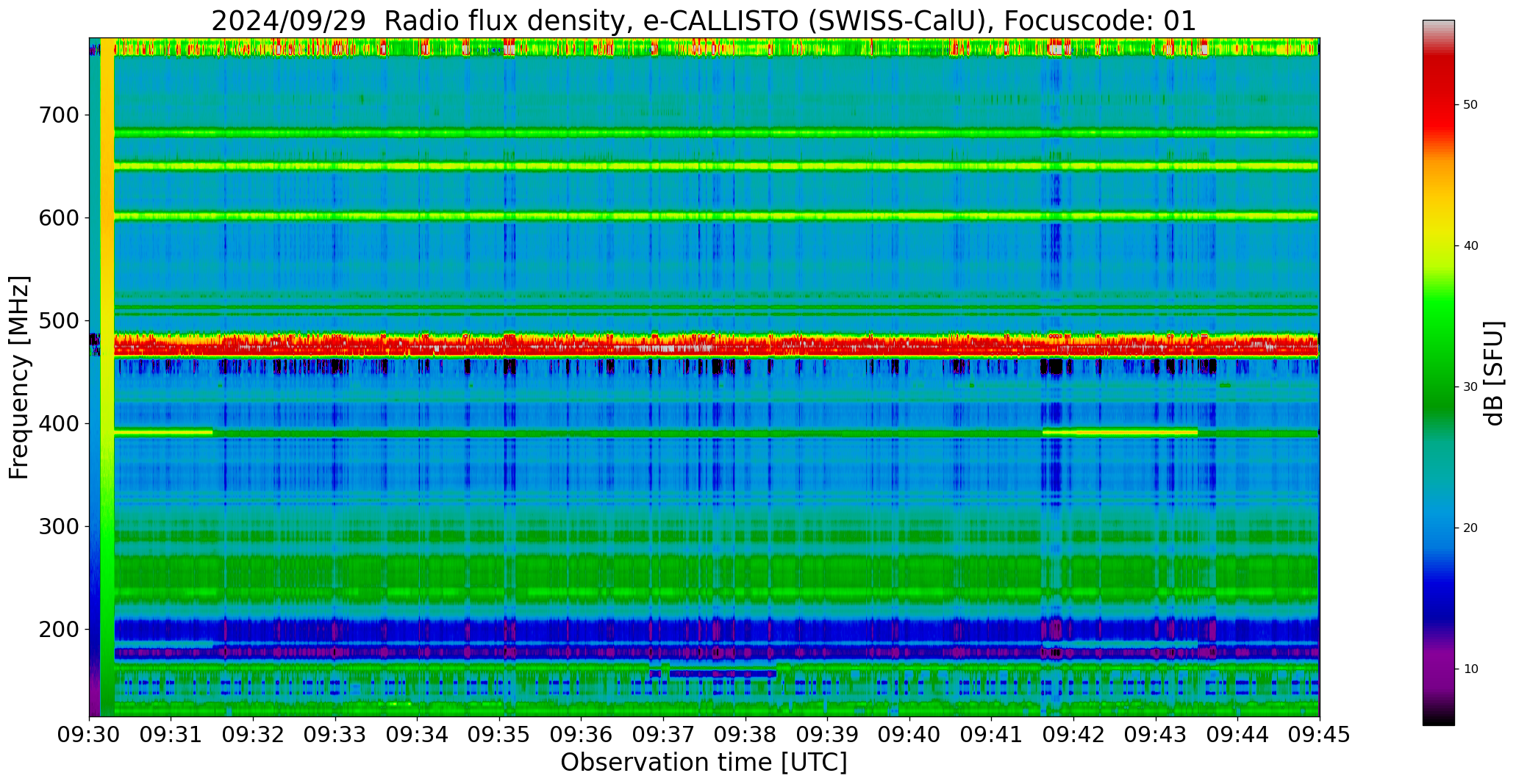Click the '09:30' time axis label
Viewport: 1516px width, 784px height.
90,734
